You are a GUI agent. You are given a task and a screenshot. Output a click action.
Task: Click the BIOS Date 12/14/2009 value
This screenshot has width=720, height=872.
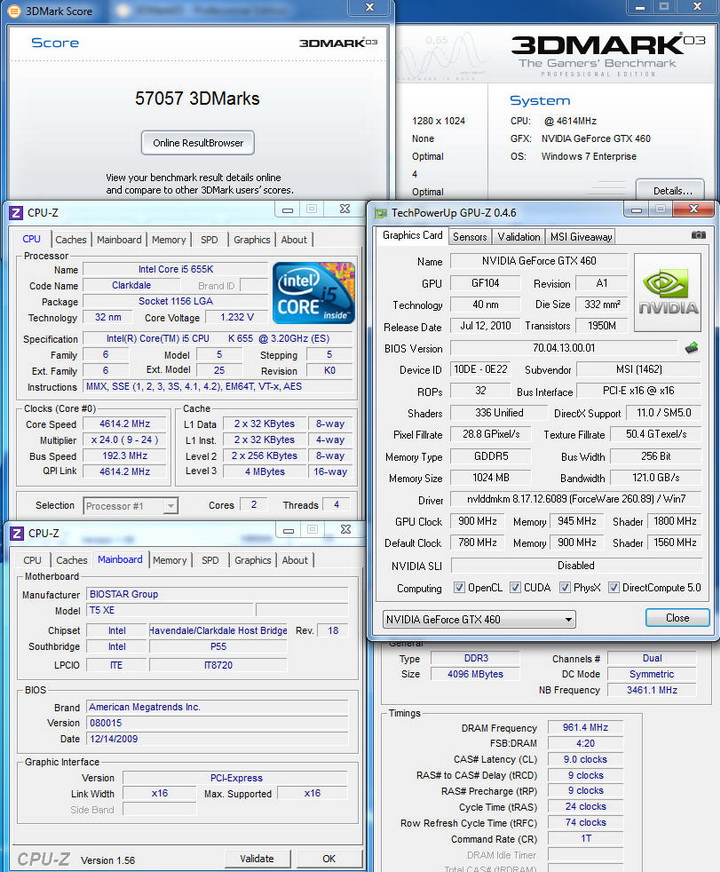click(x=217, y=739)
